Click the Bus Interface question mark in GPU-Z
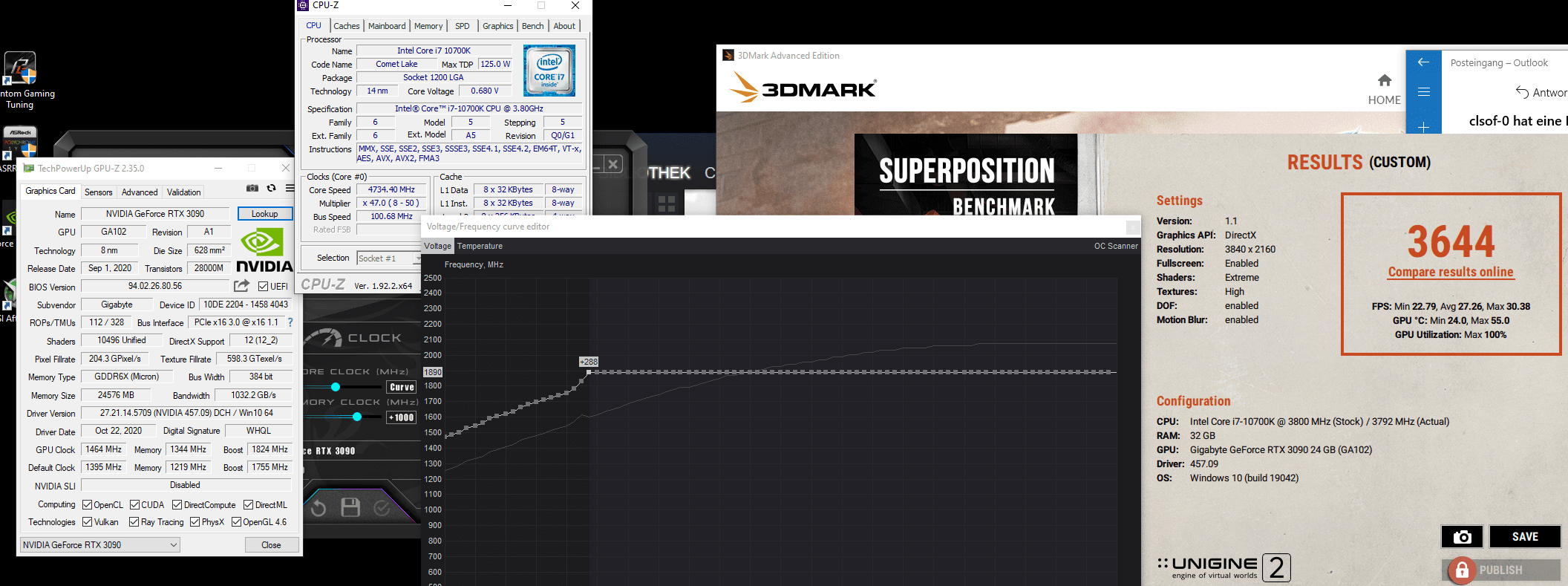Viewport: 1568px width, 586px height. click(290, 322)
